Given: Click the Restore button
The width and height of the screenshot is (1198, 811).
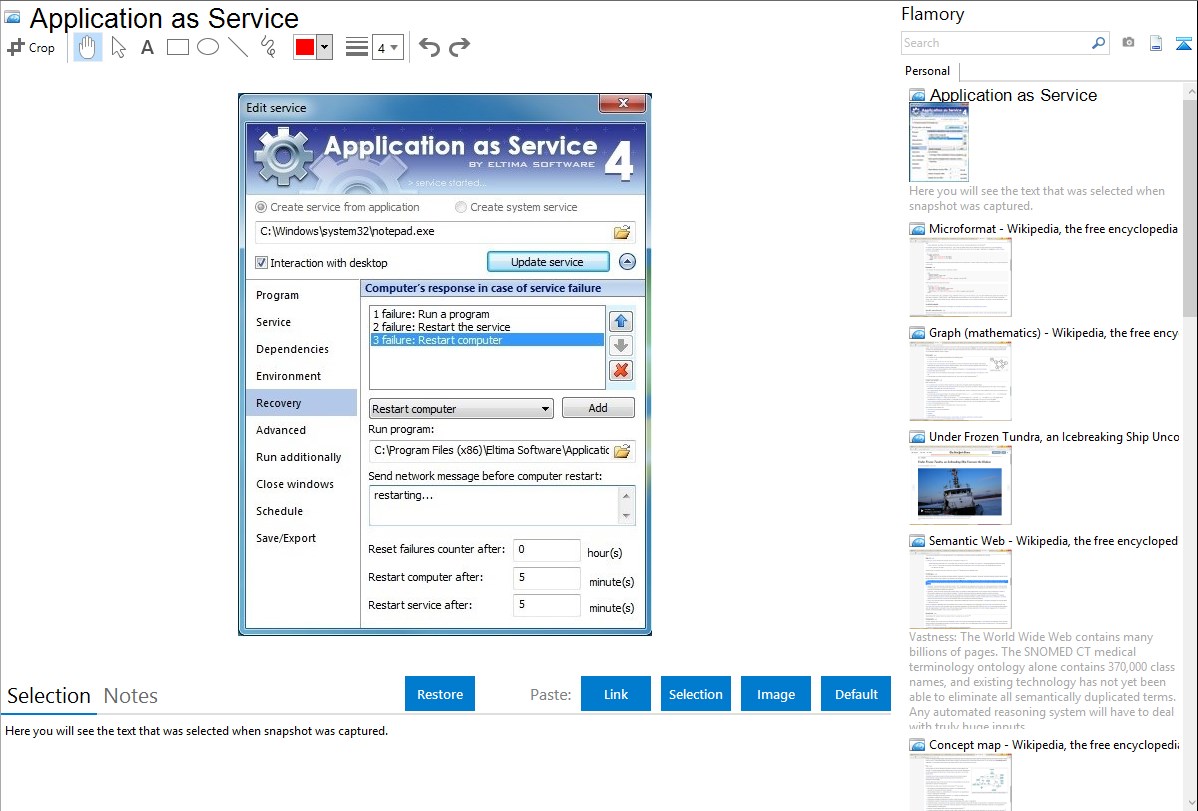Looking at the screenshot, I should coord(440,694).
